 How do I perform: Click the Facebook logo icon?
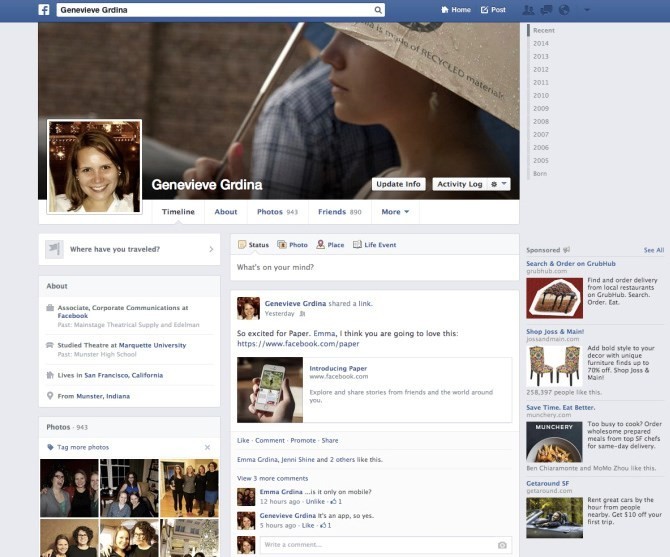pyautogui.click(x=44, y=9)
